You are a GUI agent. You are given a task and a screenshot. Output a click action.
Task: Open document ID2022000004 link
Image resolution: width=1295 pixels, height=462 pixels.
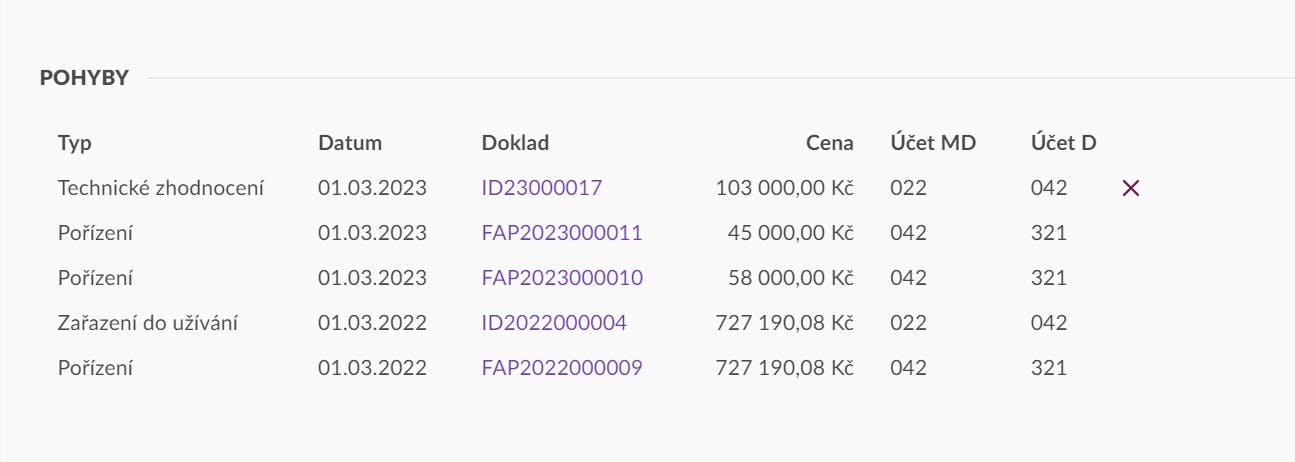coord(555,323)
